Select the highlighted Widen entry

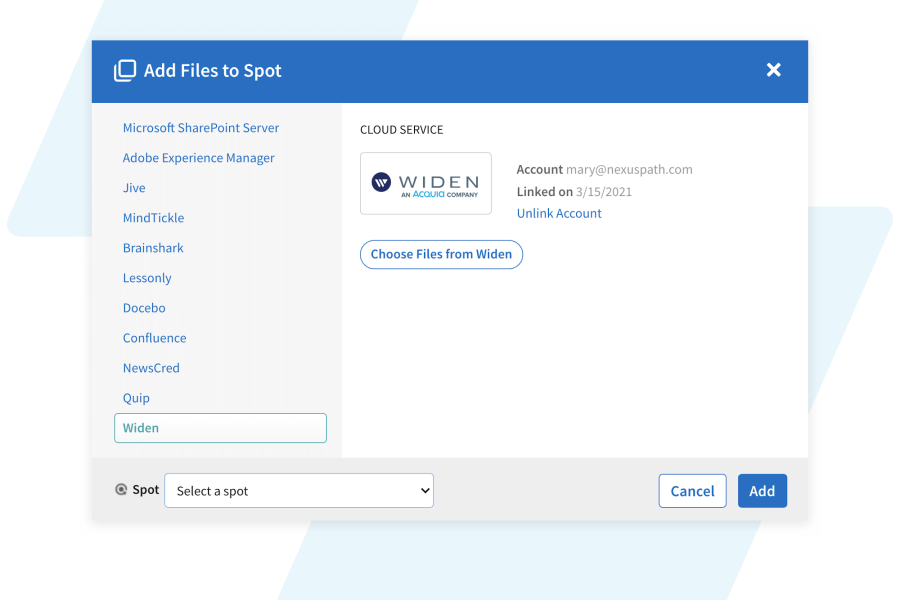point(220,428)
